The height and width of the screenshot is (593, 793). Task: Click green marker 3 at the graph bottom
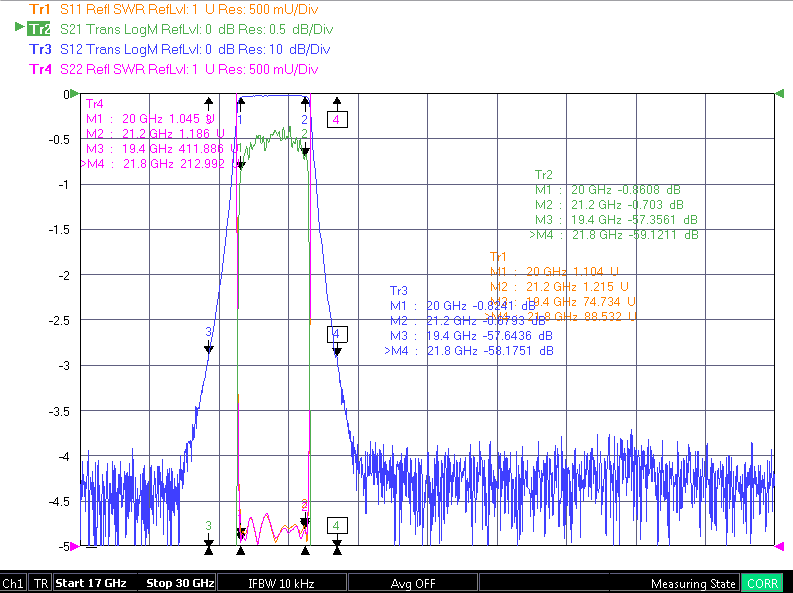(x=208, y=526)
